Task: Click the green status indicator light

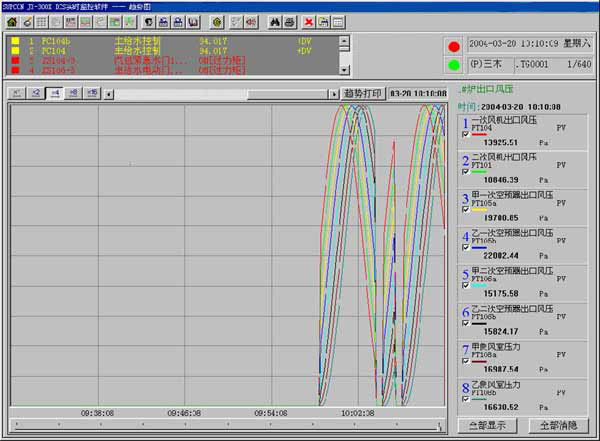Action: (454, 65)
